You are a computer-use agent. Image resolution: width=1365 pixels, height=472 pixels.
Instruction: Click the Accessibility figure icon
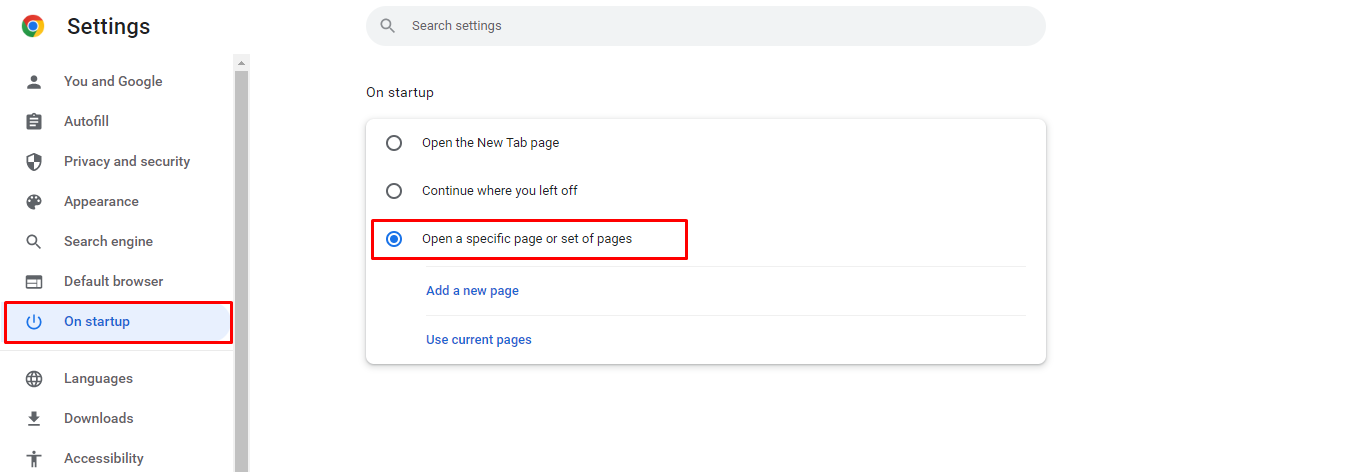point(34,459)
